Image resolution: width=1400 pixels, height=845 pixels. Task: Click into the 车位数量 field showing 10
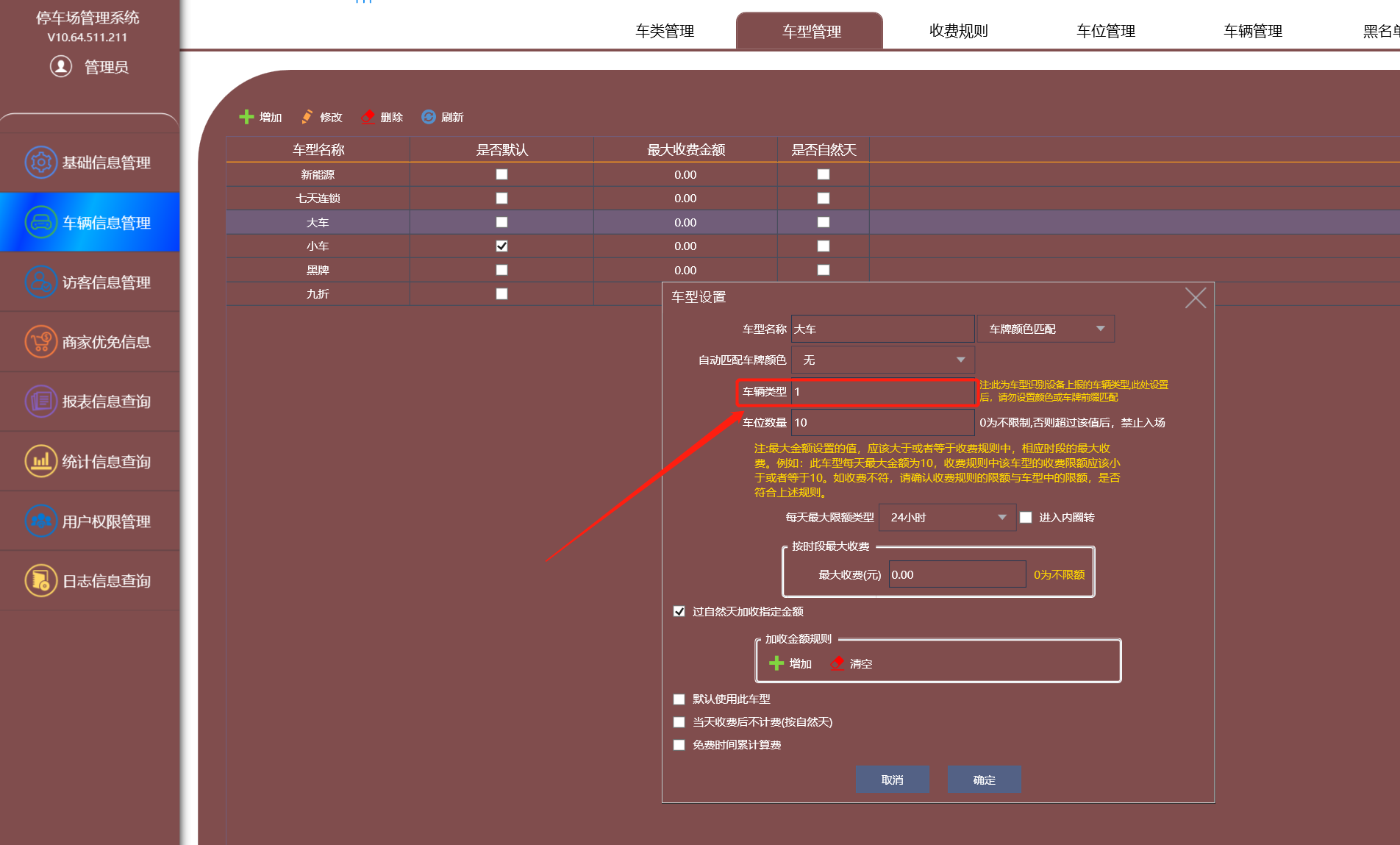pyautogui.click(x=882, y=422)
